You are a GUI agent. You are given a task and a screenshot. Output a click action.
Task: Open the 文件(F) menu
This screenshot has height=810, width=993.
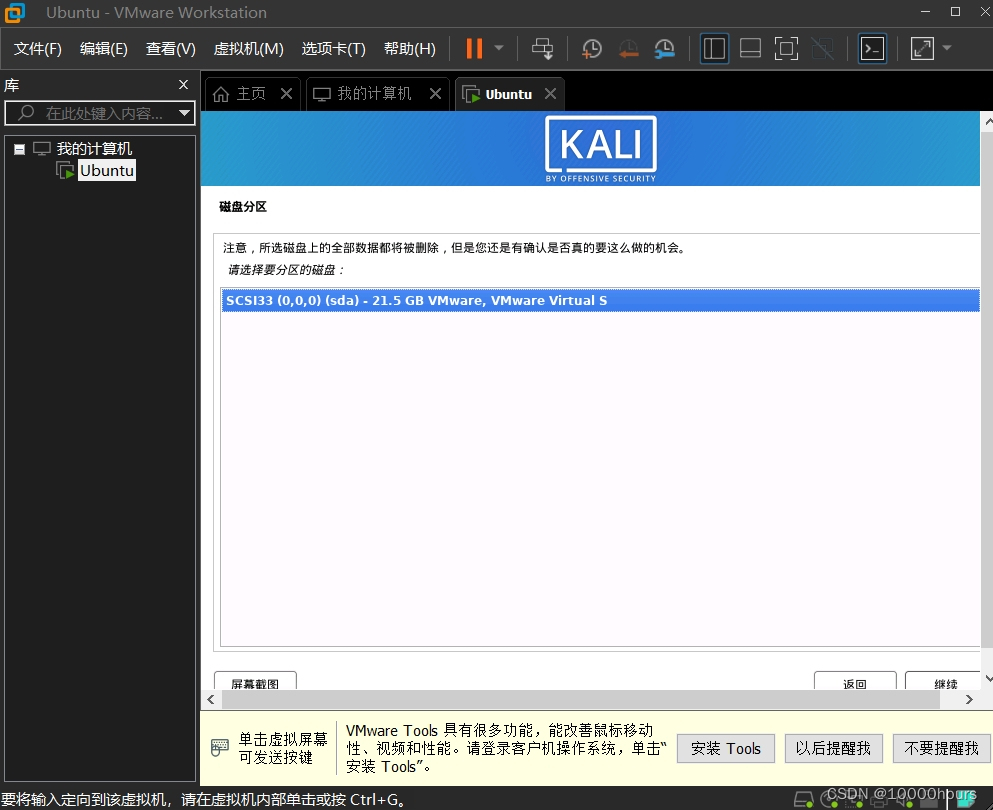click(38, 49)
